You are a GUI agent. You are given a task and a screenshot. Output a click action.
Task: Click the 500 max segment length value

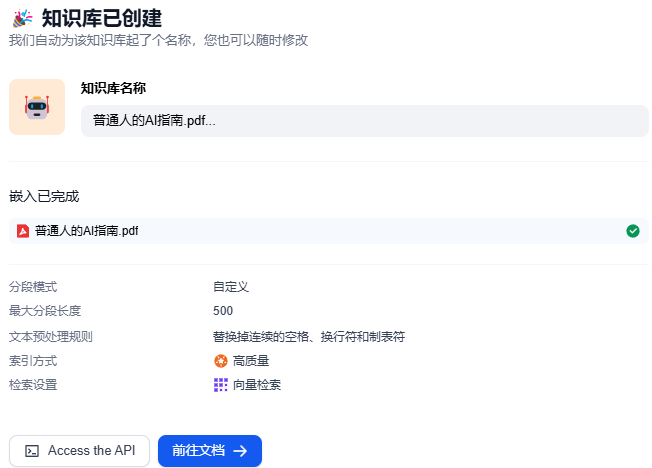[x=223, y=311]
